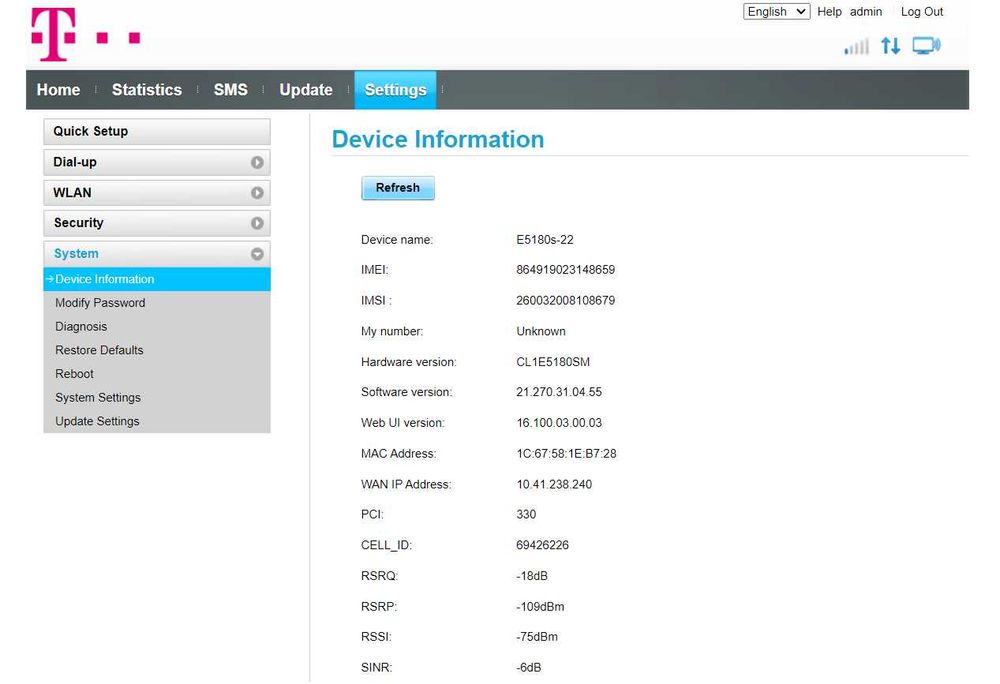
Task: Click SINR value -6dB
Action: (529, 667)
